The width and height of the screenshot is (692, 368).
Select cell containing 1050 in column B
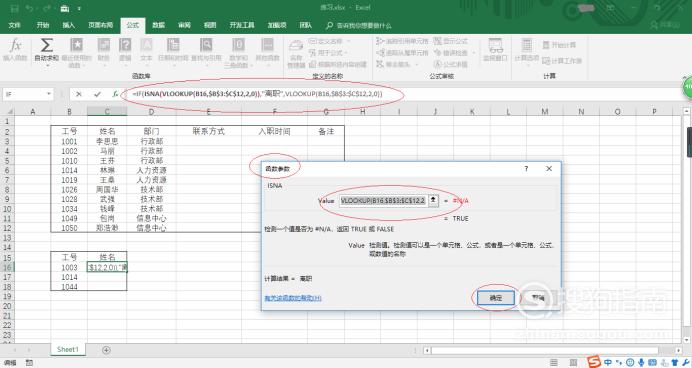(69, 228)
